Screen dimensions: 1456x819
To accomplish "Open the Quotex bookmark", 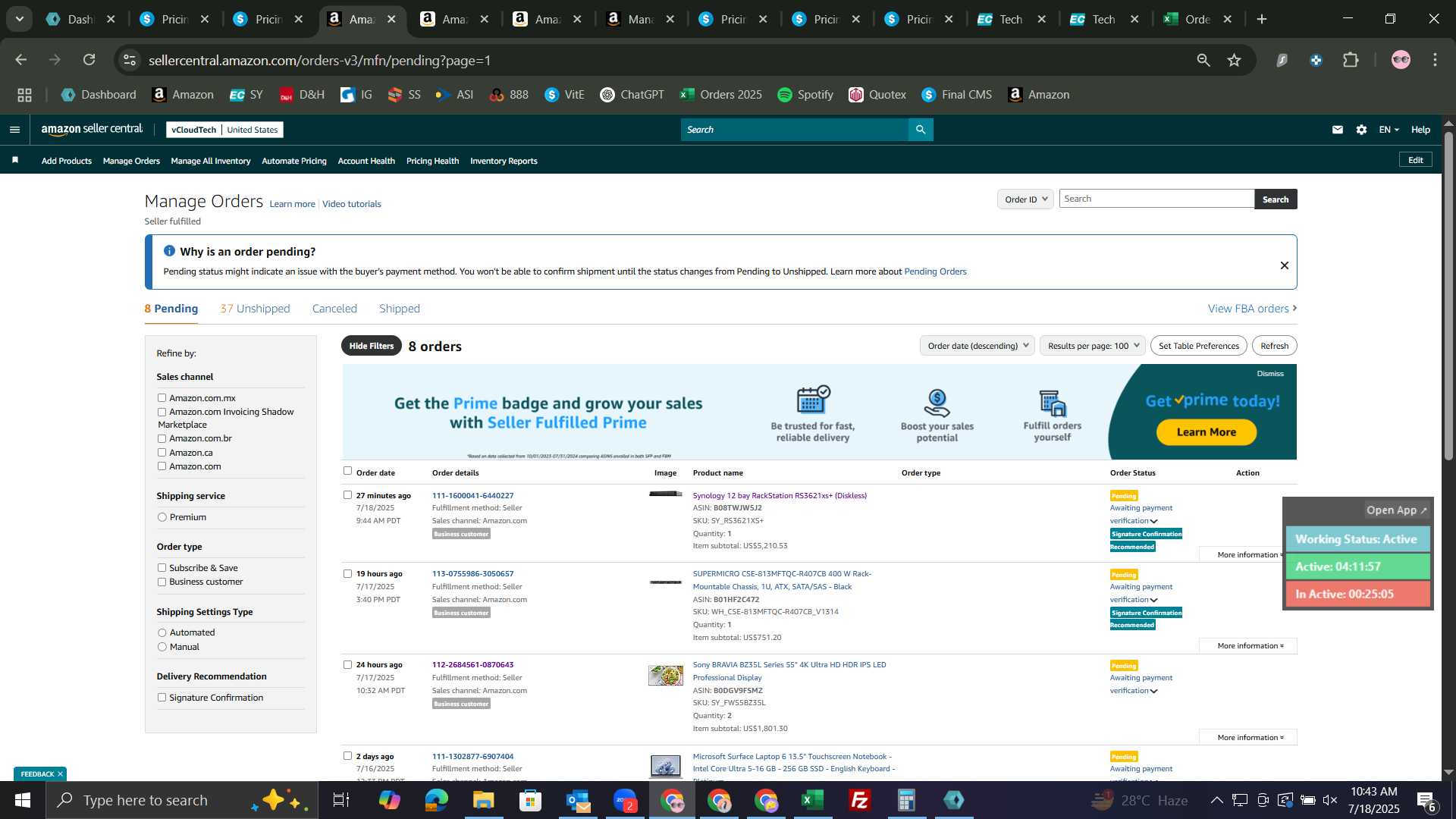I will [x=877, y=95].
